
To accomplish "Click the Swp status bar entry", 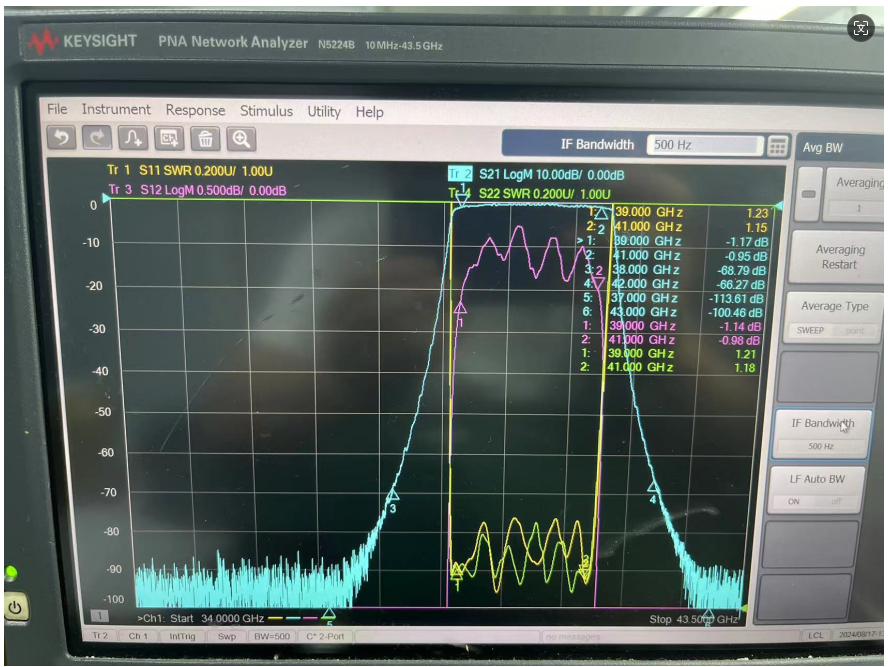I will [227, 636].
